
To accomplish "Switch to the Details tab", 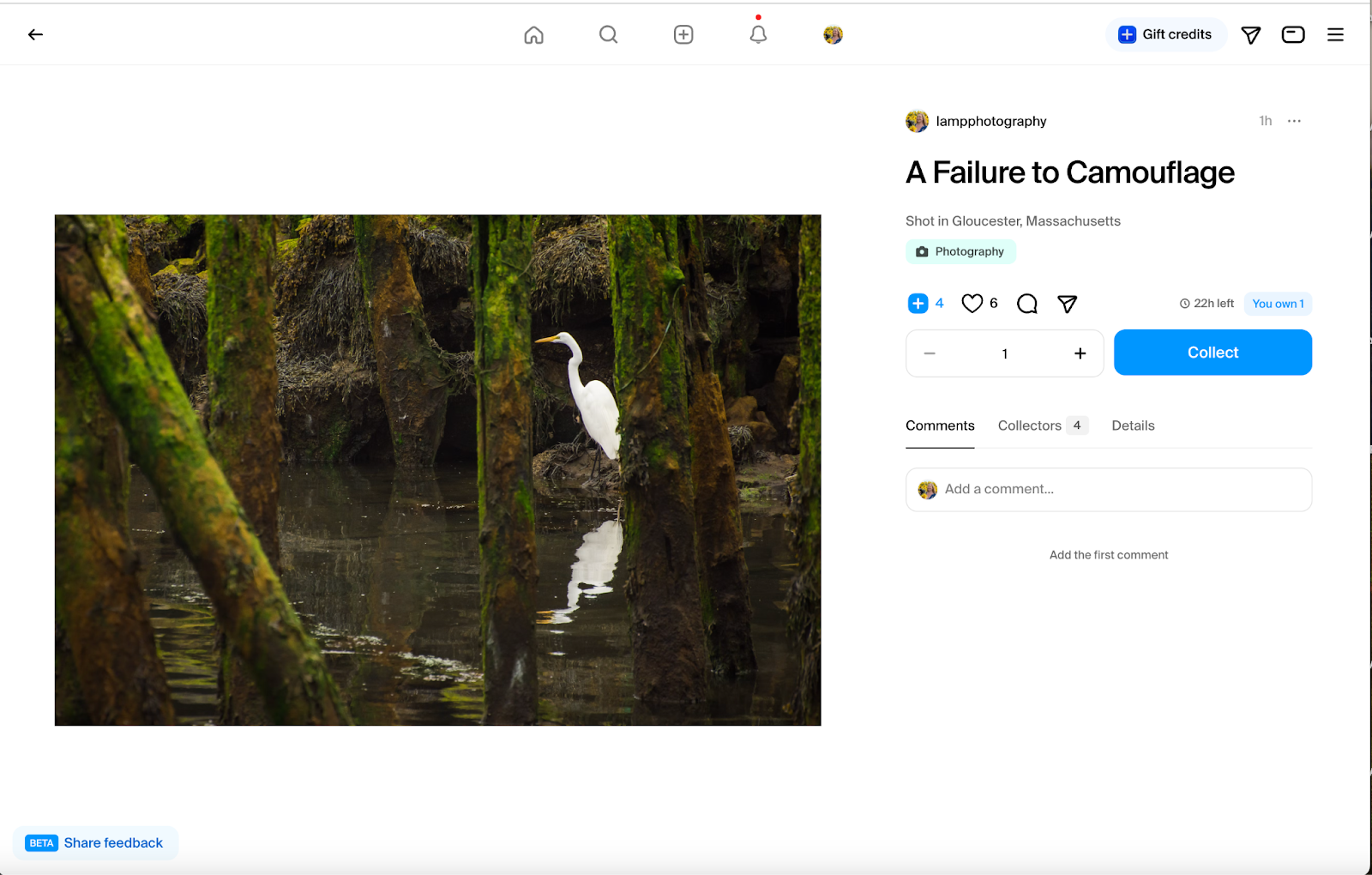I will click(1133, 425).
